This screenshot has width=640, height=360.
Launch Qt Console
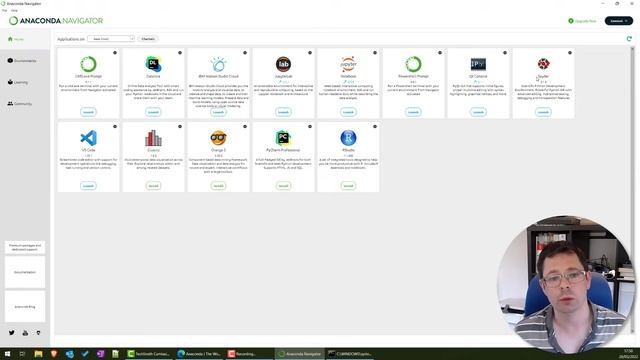tap(478, 112)
